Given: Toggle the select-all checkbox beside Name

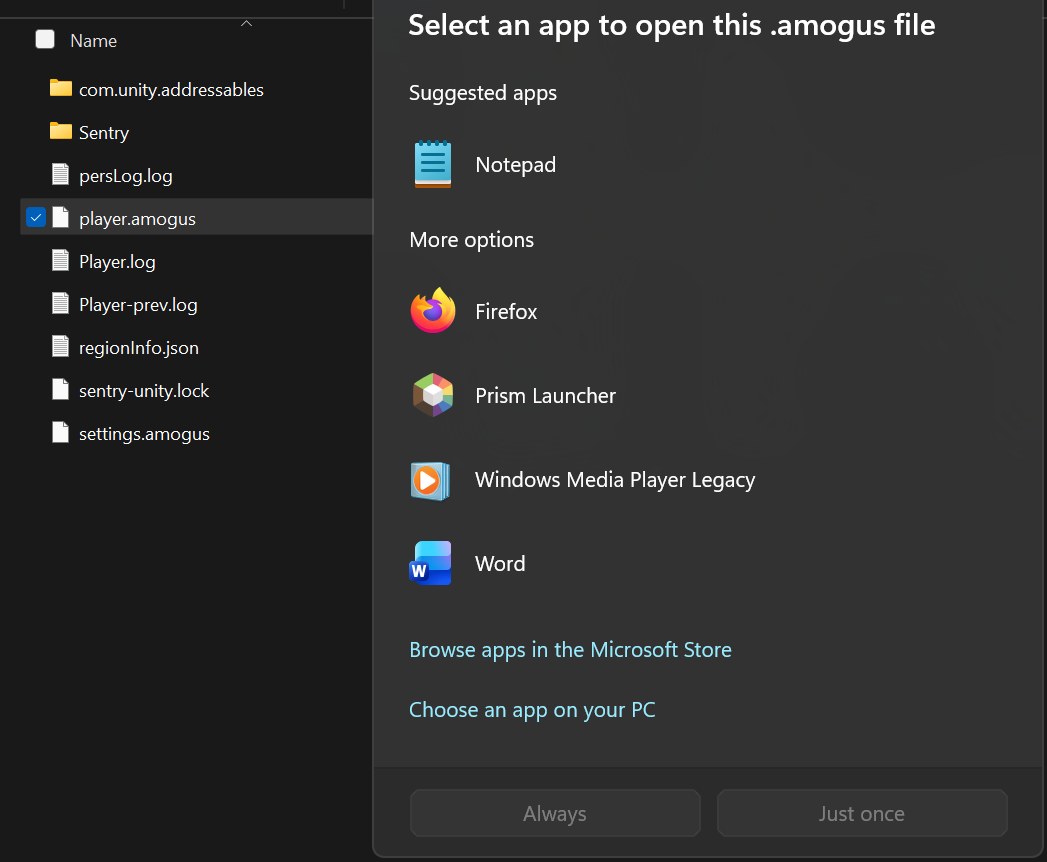Looking at the screenshot, I should coord(45,39).
